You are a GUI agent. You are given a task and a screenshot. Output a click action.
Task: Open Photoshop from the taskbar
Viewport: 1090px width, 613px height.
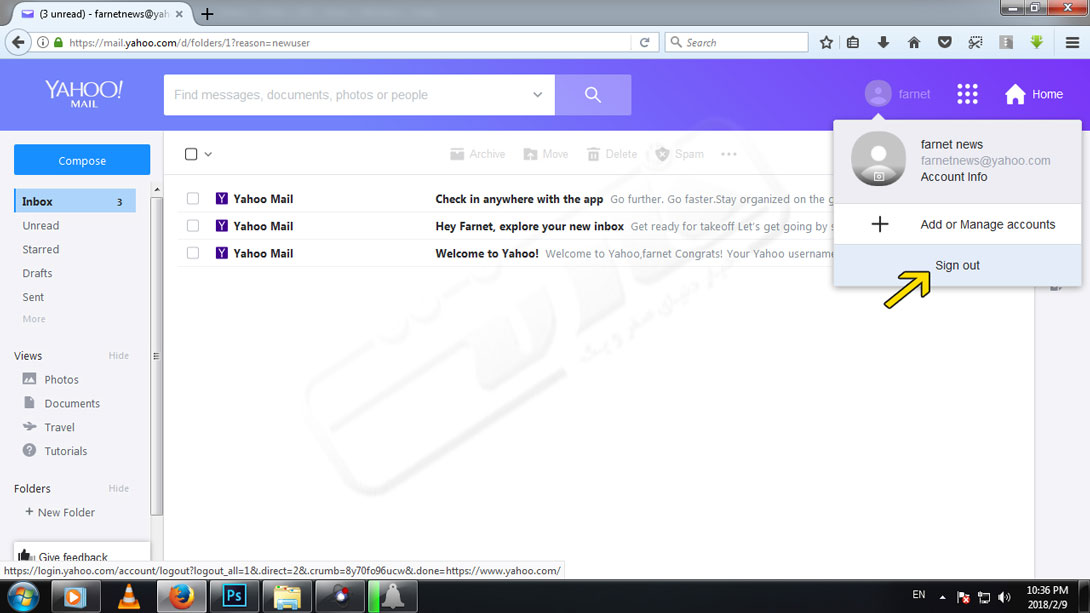point(234,596)
